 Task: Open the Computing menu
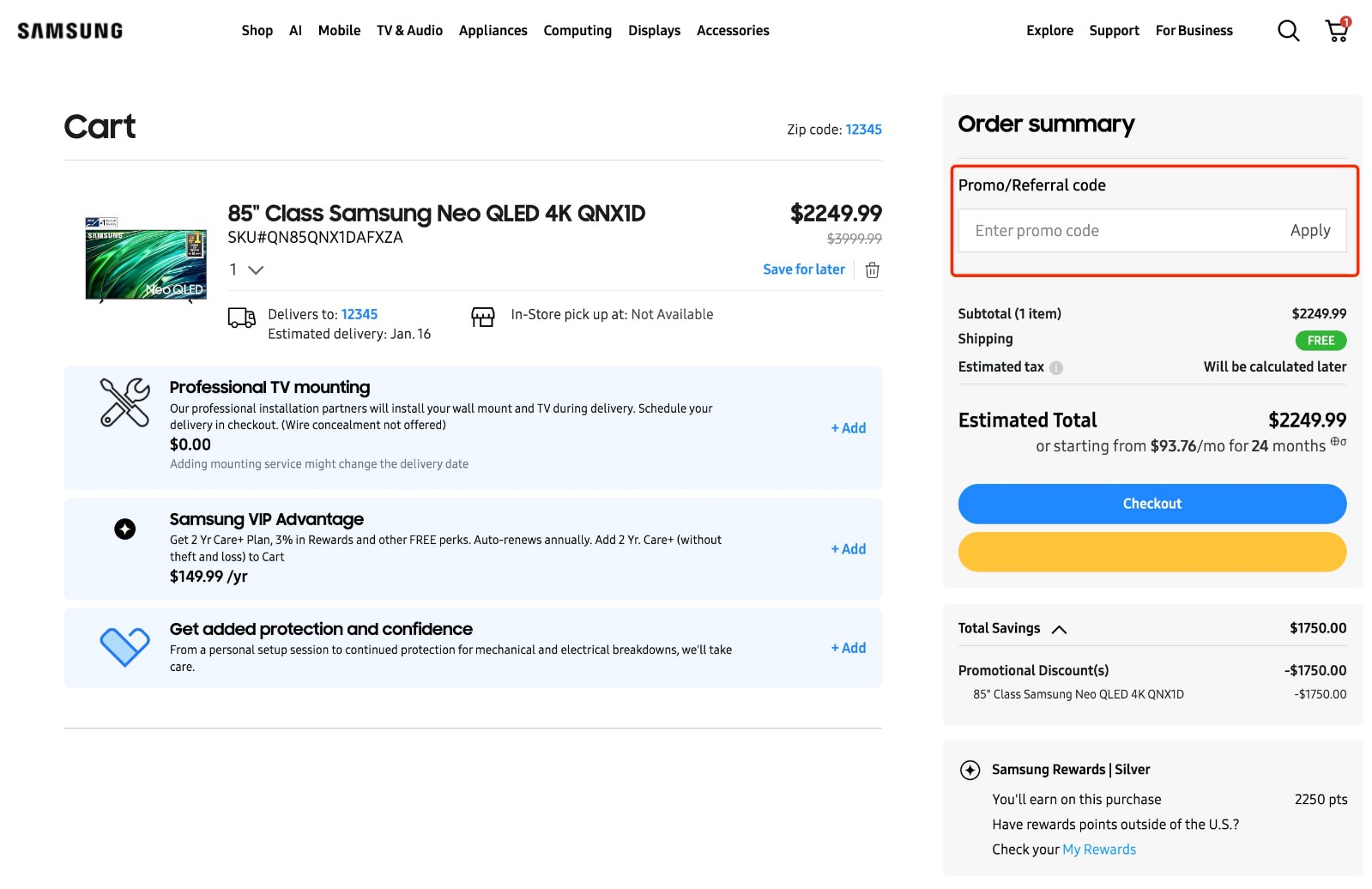pyautogui.click(x=577, y=31)
